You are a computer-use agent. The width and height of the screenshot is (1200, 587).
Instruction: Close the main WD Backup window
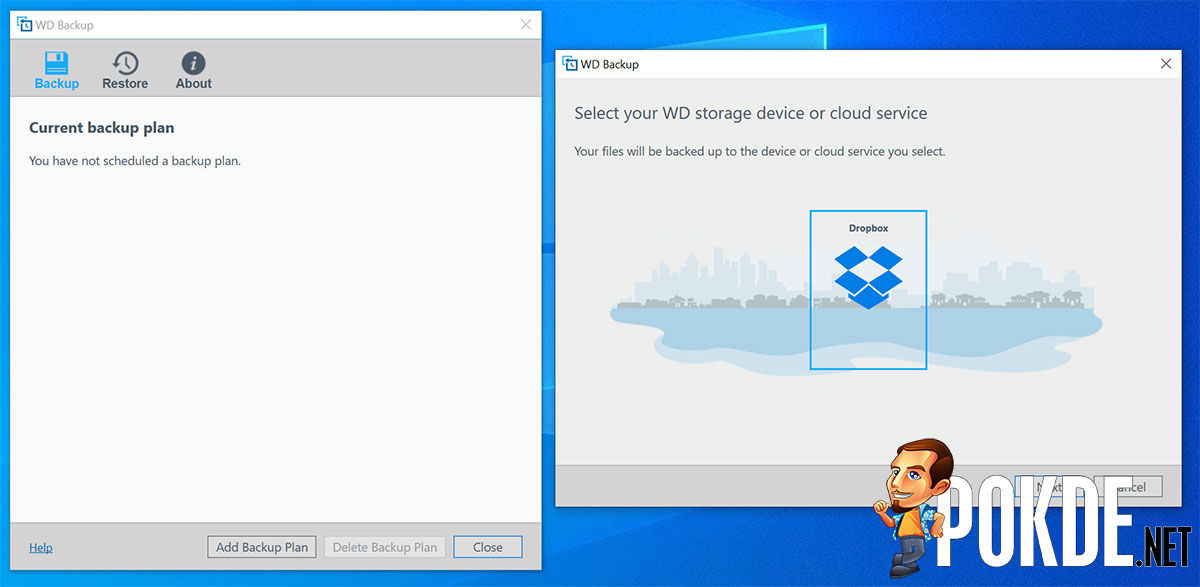pyautogui.click(x=526, y=25)
